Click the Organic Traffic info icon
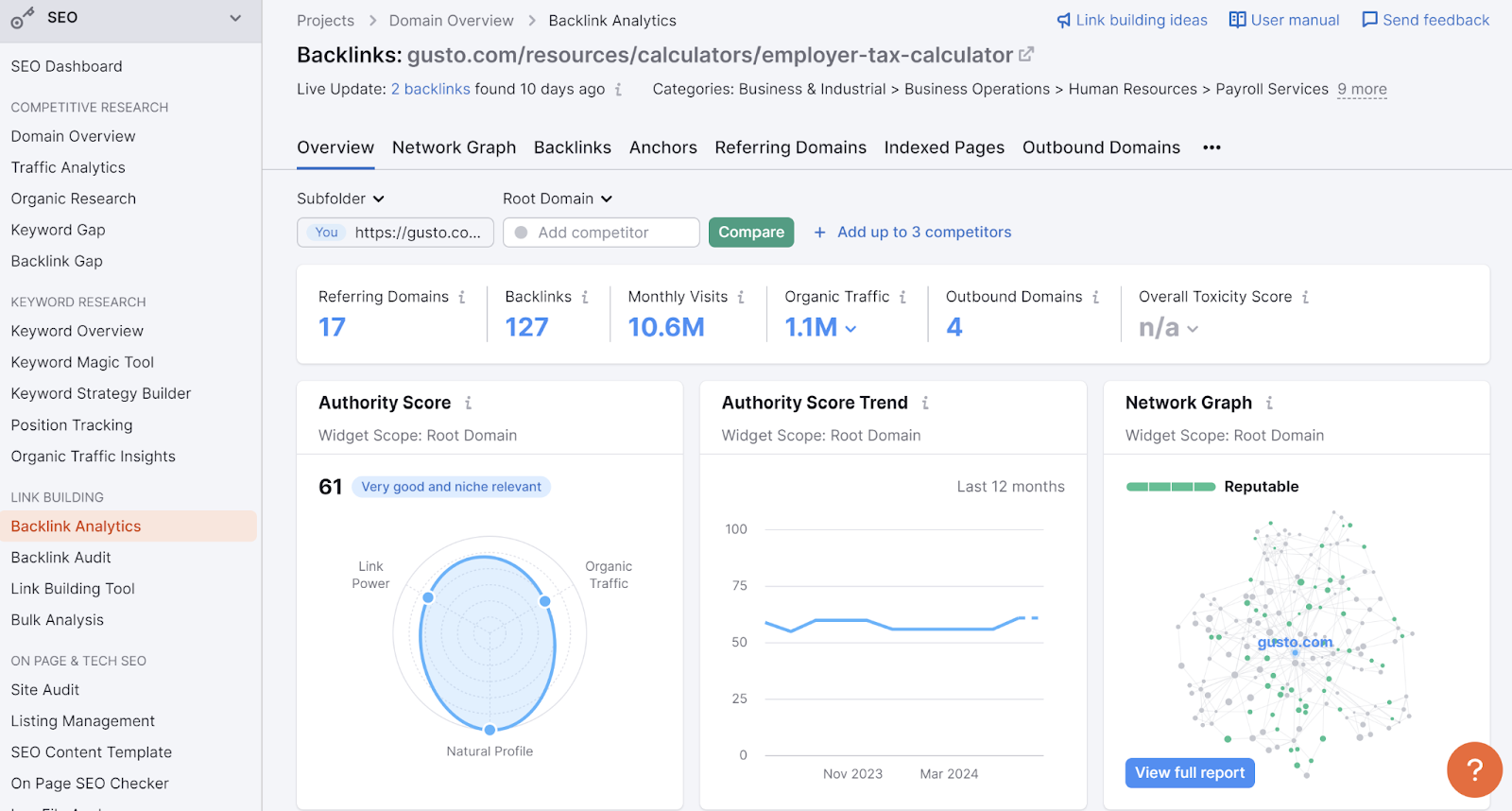 click(902, 297)
